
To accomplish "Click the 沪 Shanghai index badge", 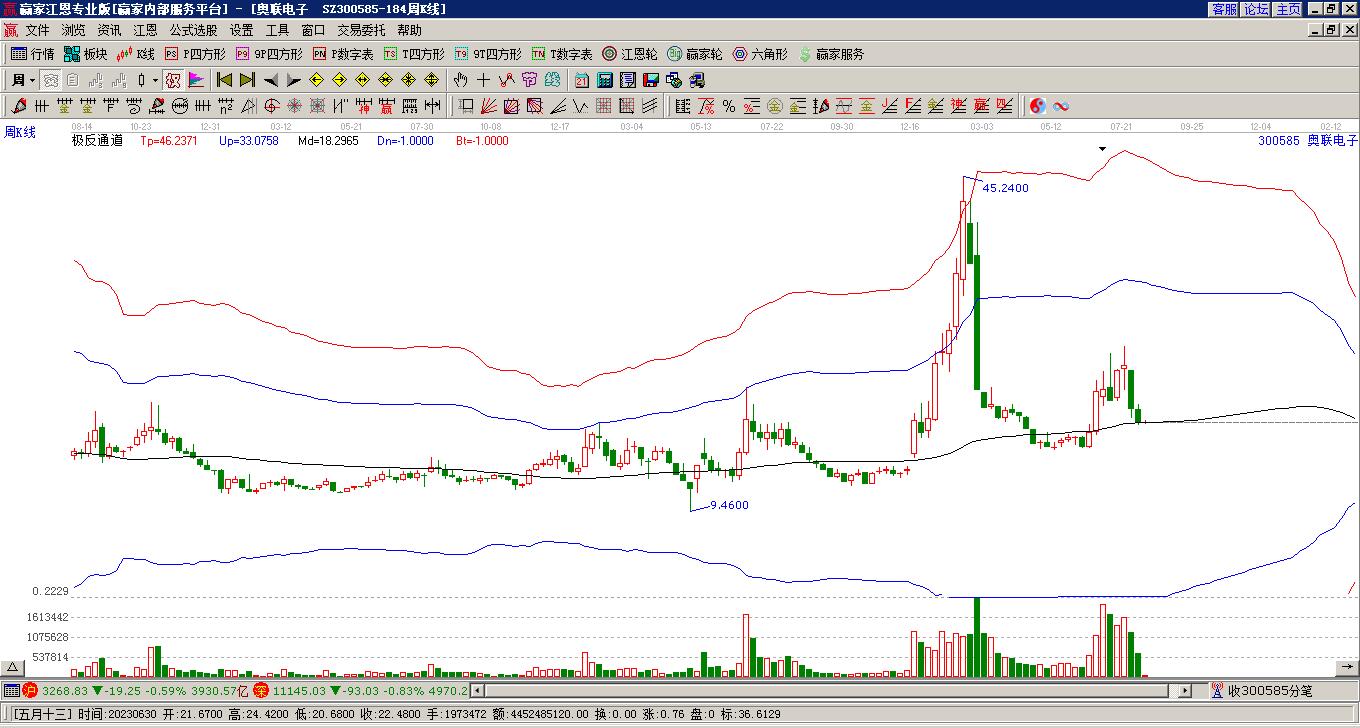I will tap(30, 690).
